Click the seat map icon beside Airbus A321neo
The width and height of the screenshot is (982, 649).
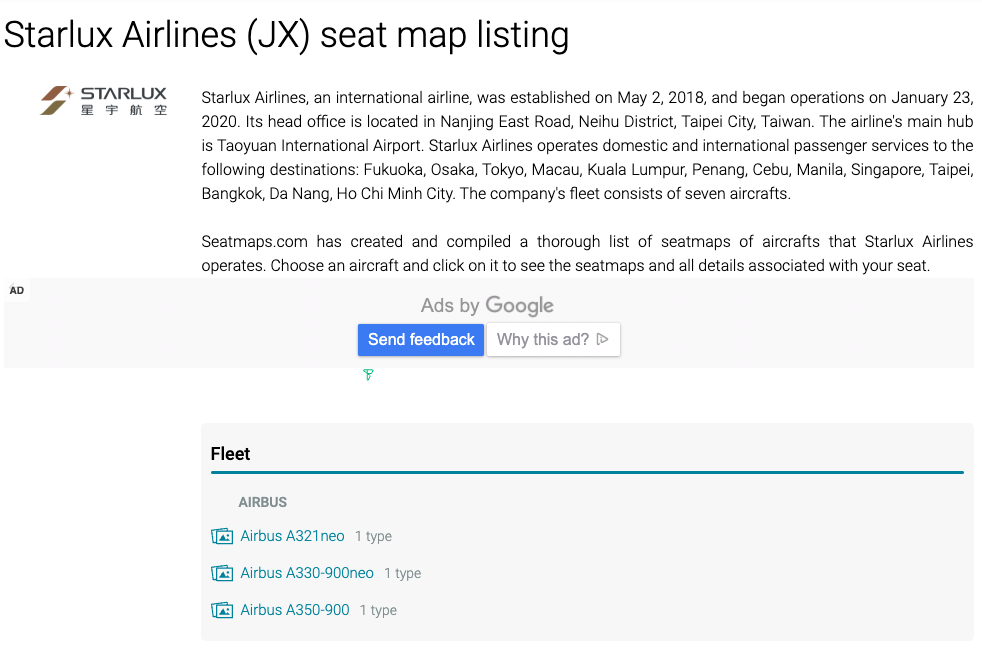222,536
